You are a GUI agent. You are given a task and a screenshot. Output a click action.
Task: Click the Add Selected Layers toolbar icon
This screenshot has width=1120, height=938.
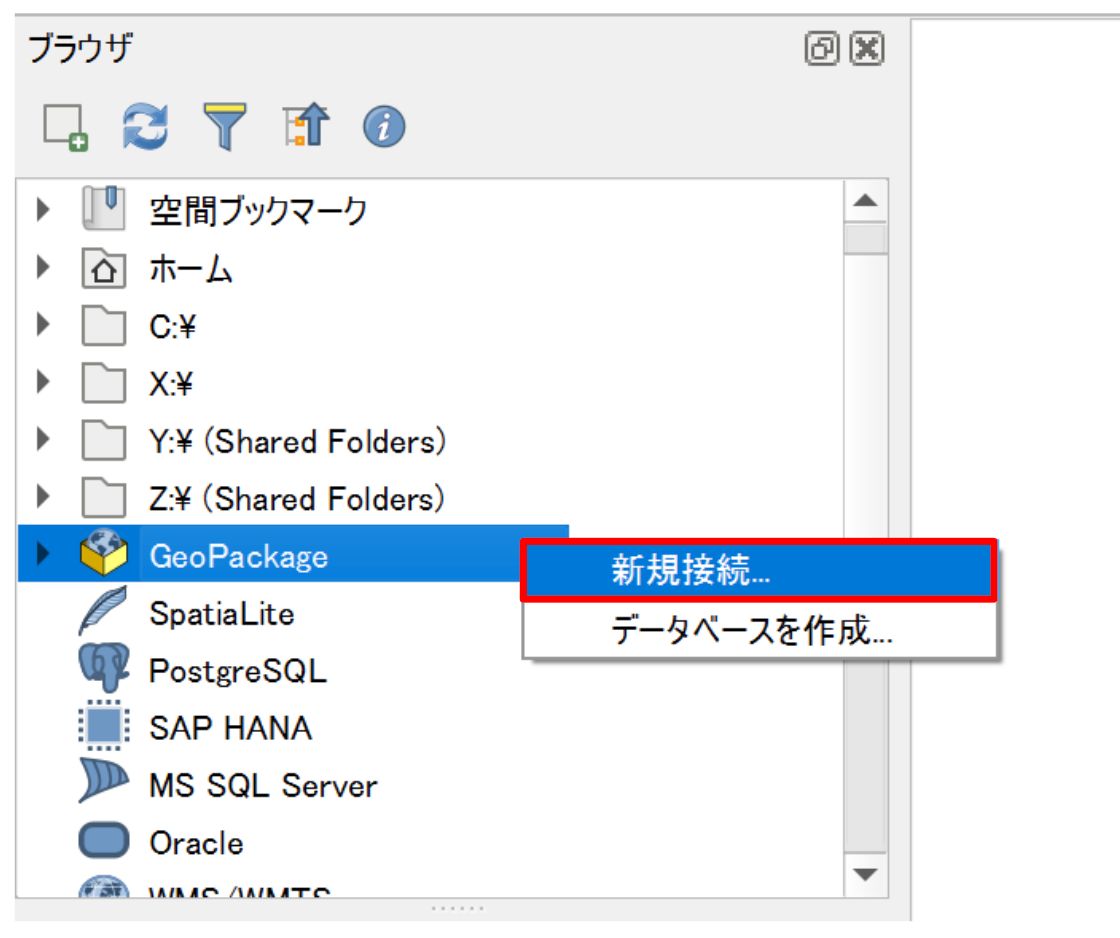tap(66, 127)
